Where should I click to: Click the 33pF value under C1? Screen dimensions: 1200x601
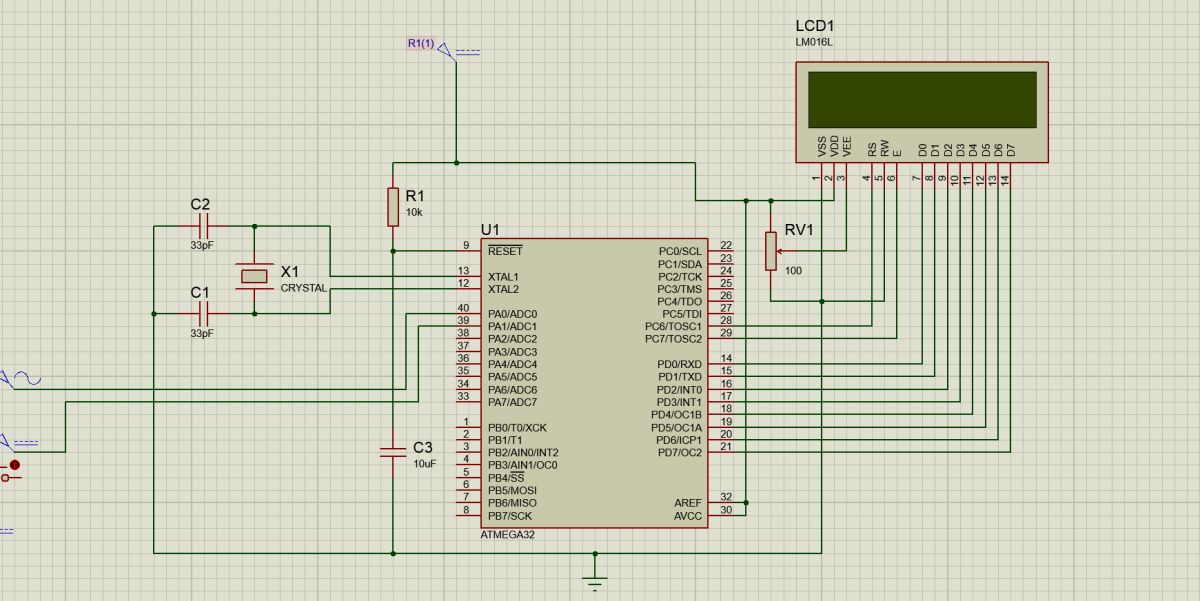(201, 333)
